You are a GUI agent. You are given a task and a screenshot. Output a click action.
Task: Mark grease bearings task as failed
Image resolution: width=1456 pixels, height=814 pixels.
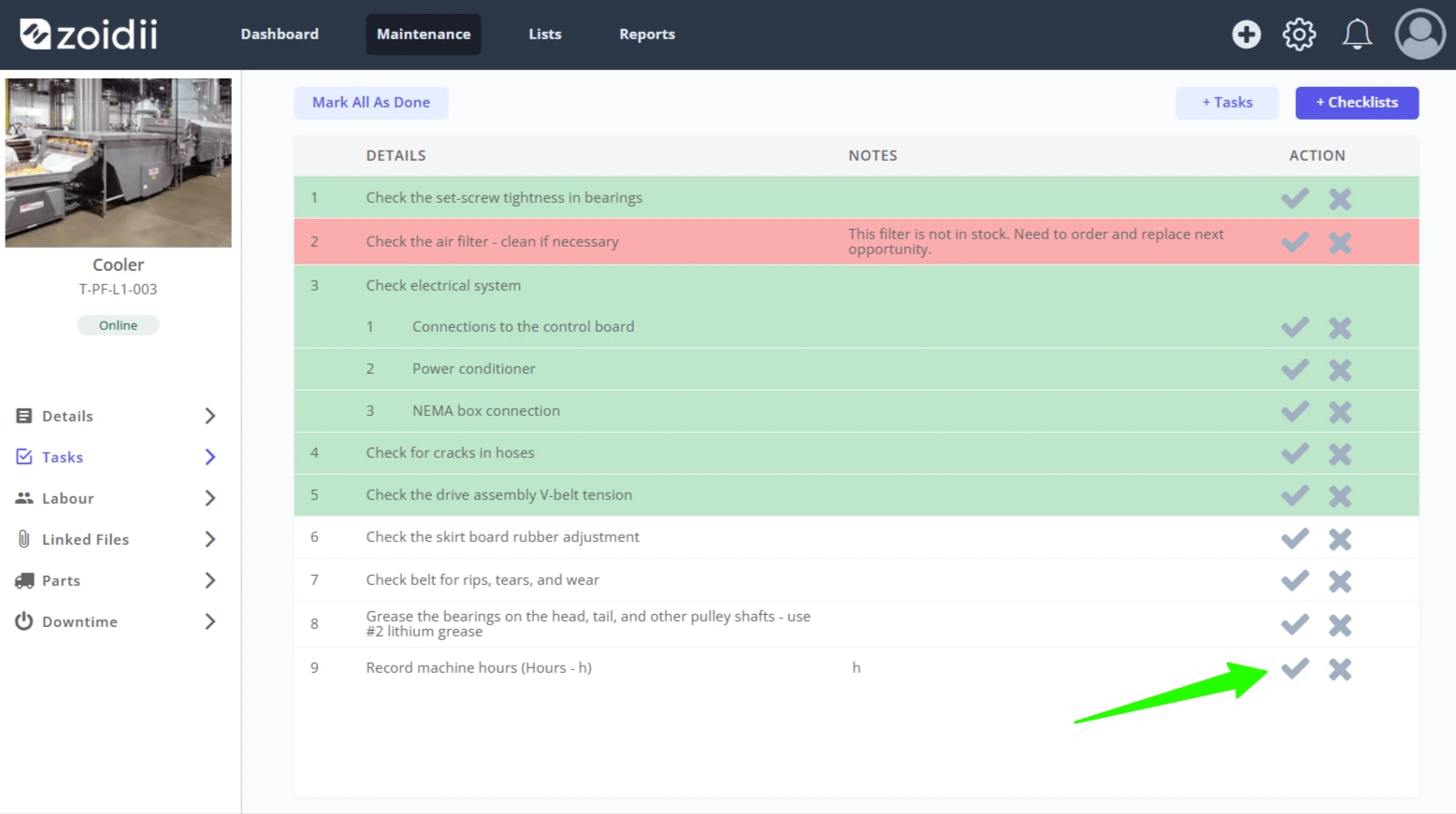pyautogui.click(x=1340, y=625)
